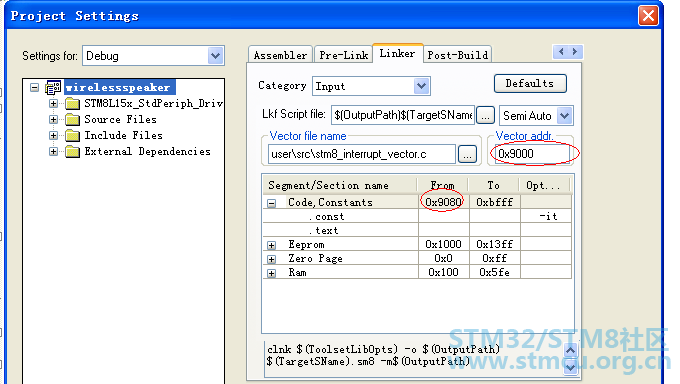680x384 pixels.
Task: Edit the Lkf Script file field
Action: pos(403,115)
